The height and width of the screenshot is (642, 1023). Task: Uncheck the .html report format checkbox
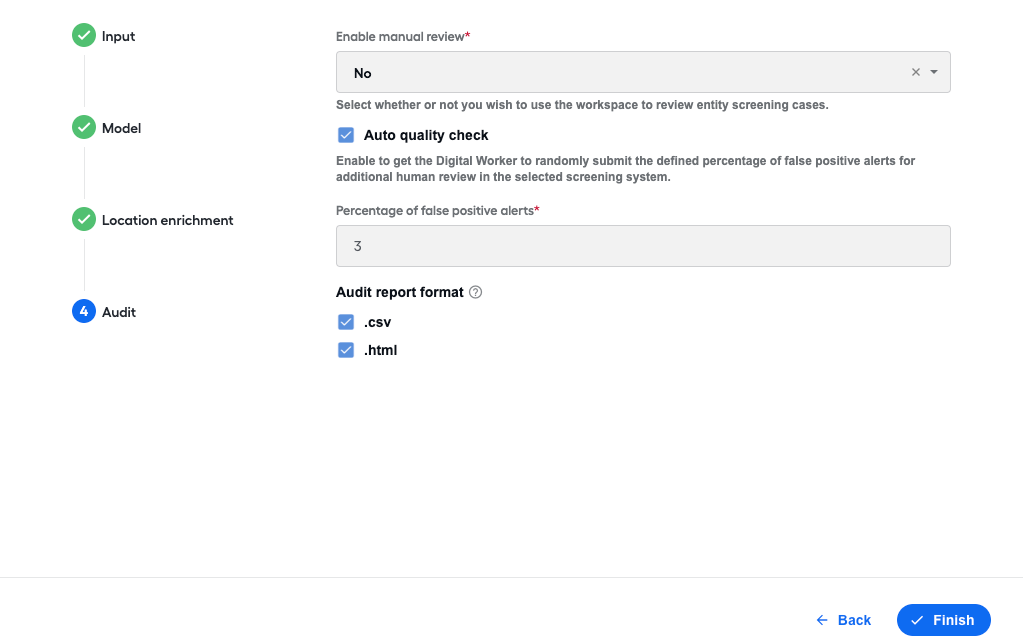click(x=346, y=350)
